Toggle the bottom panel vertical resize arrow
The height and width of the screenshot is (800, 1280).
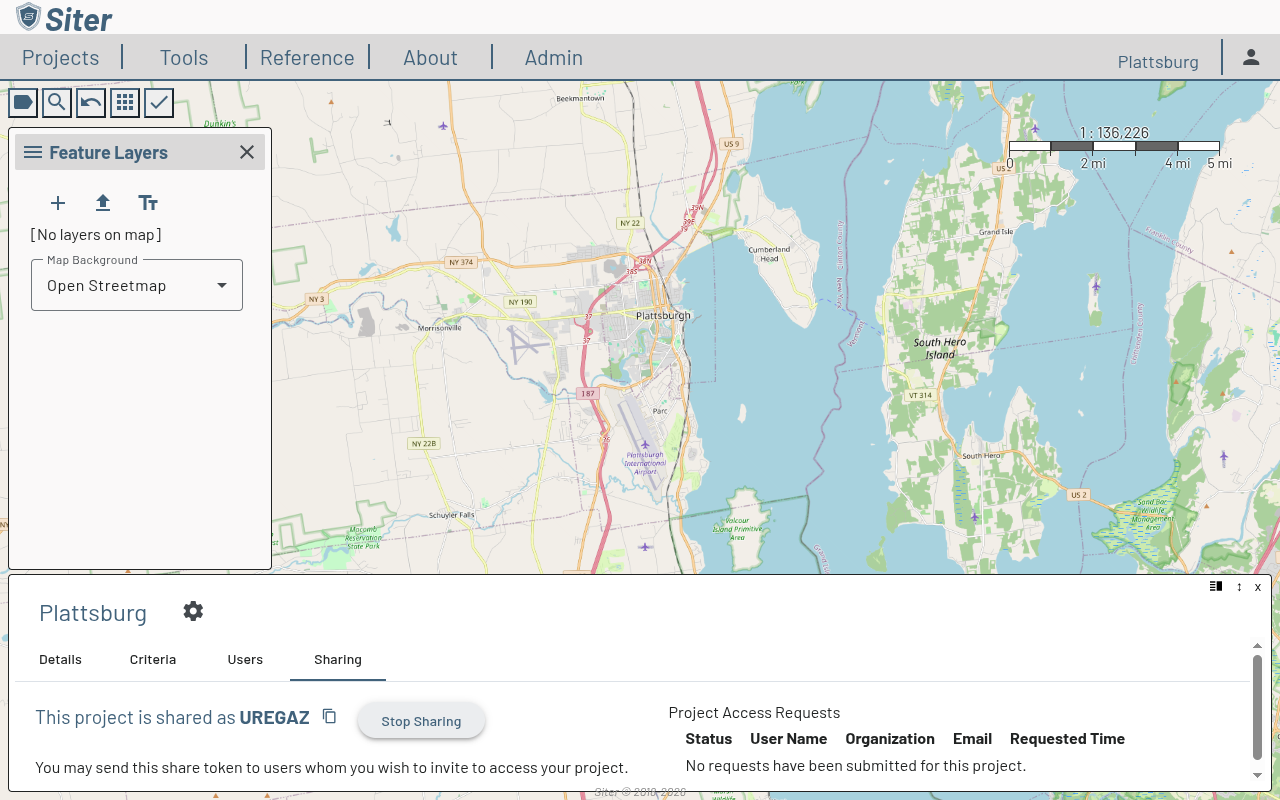(1239, 587)
